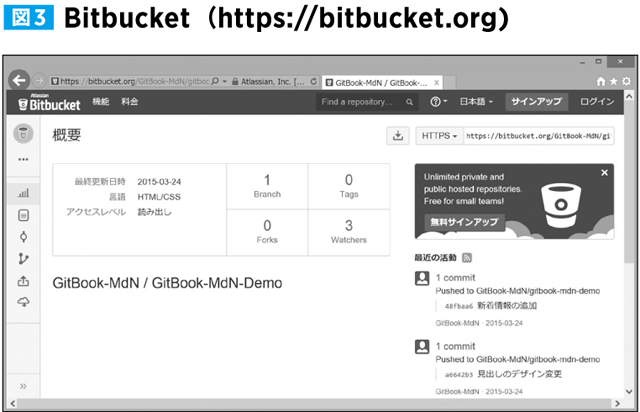Open the 日本語 language dropdown

click(x=476, y=102)
